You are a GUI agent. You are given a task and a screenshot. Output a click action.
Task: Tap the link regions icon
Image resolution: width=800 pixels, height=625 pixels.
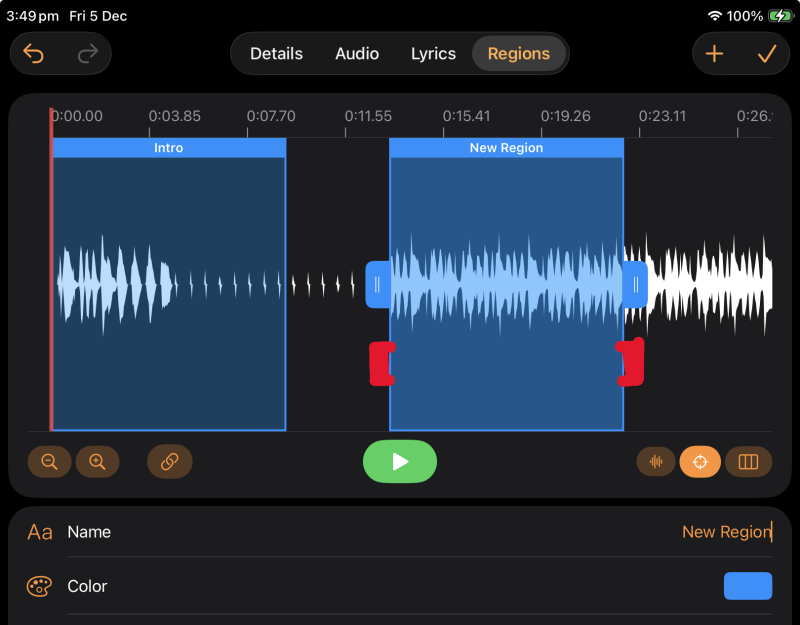pos(169,462)
